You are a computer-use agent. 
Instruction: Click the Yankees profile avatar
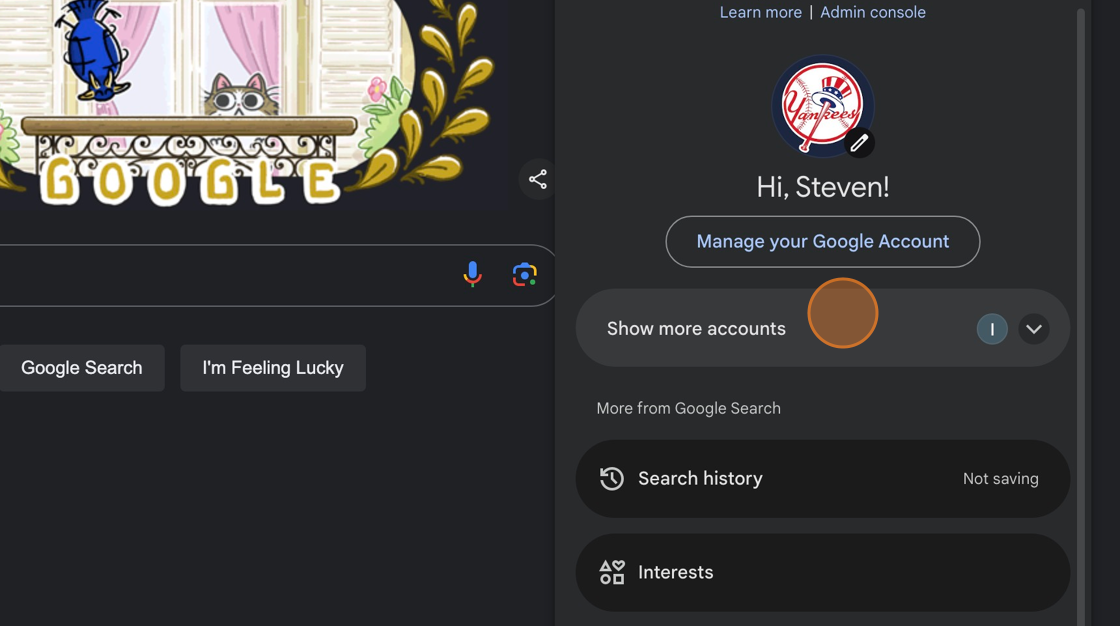pos(822,106)
